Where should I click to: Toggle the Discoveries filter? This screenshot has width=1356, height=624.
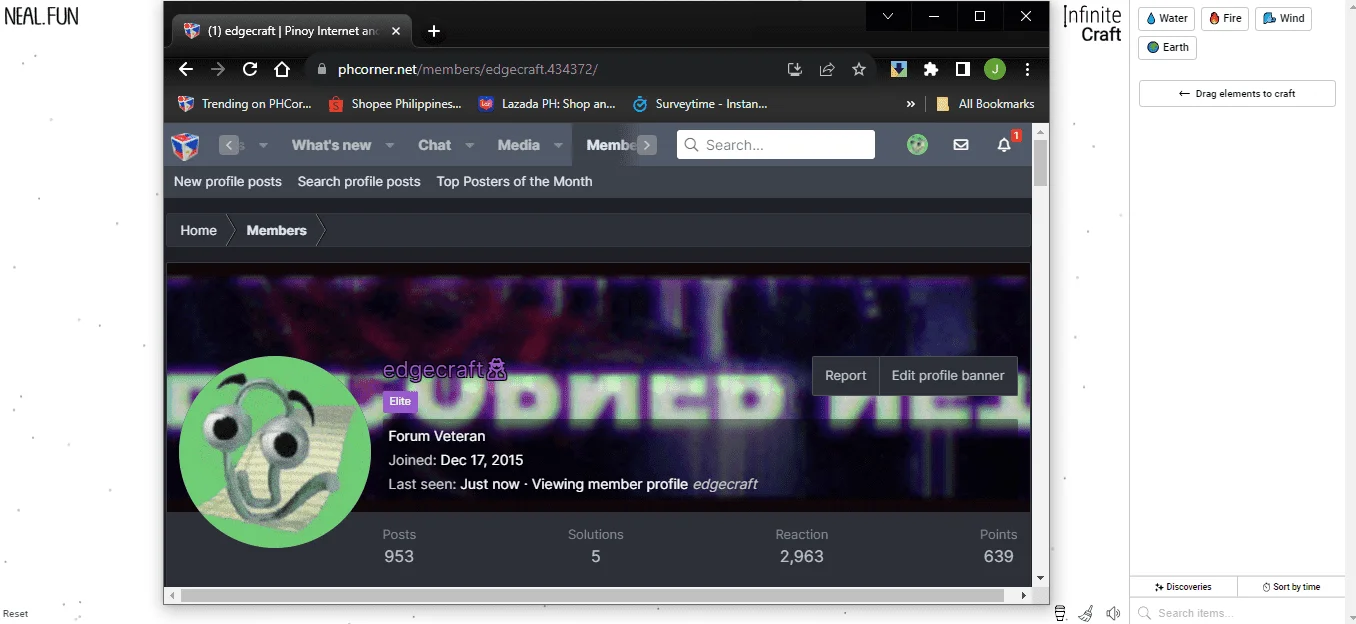coord(1184,587)
